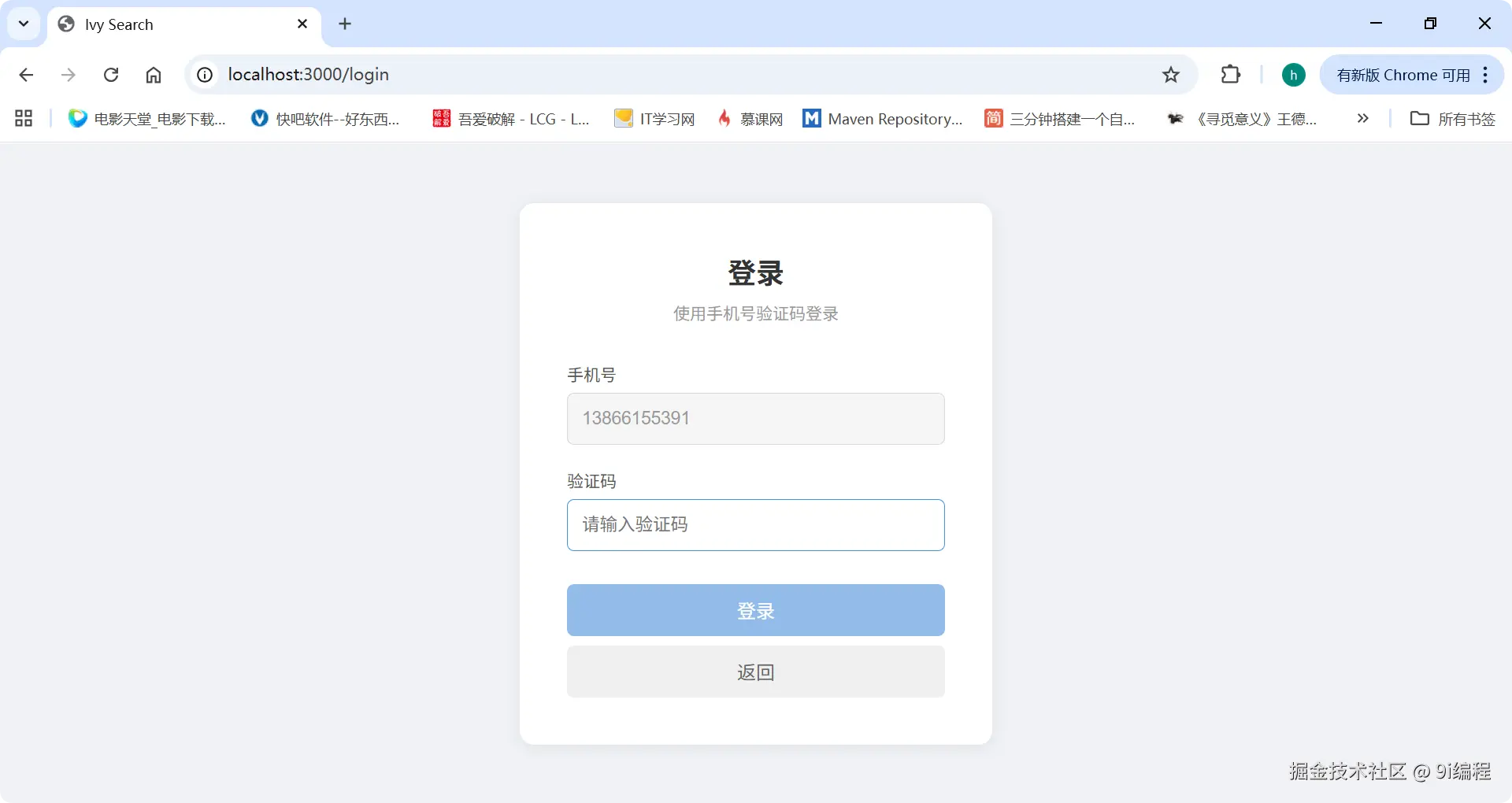Reload the current page
This screenshot has width=1512, height=803.
(111, 75)
